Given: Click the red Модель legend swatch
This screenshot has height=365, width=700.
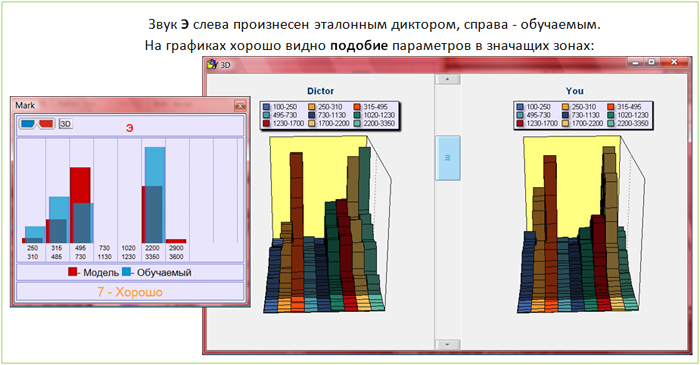Looking at the screenshot, I should (x=72, y=272).
